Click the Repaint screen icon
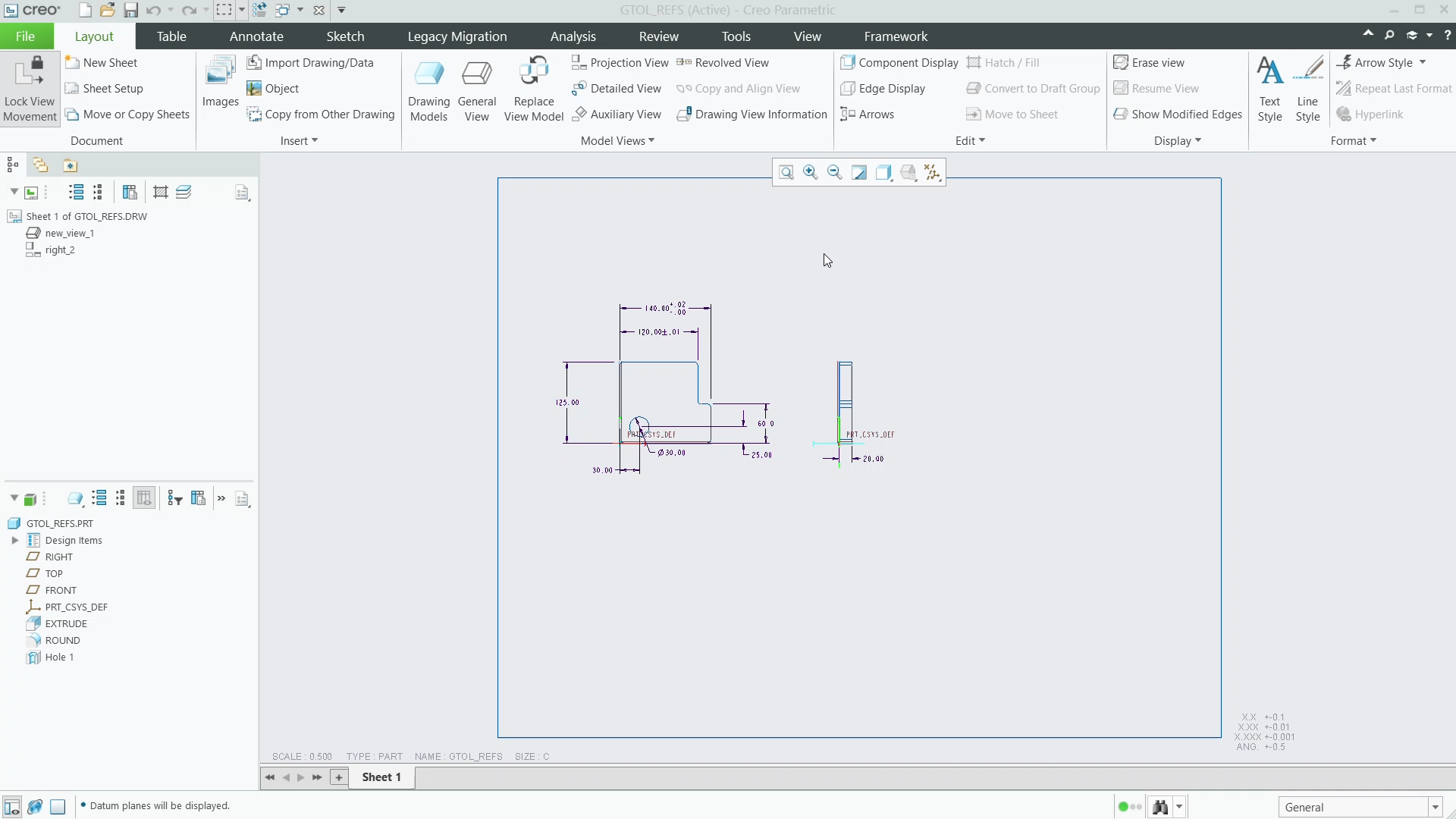 pyautogui.click(x=859, y=173)
